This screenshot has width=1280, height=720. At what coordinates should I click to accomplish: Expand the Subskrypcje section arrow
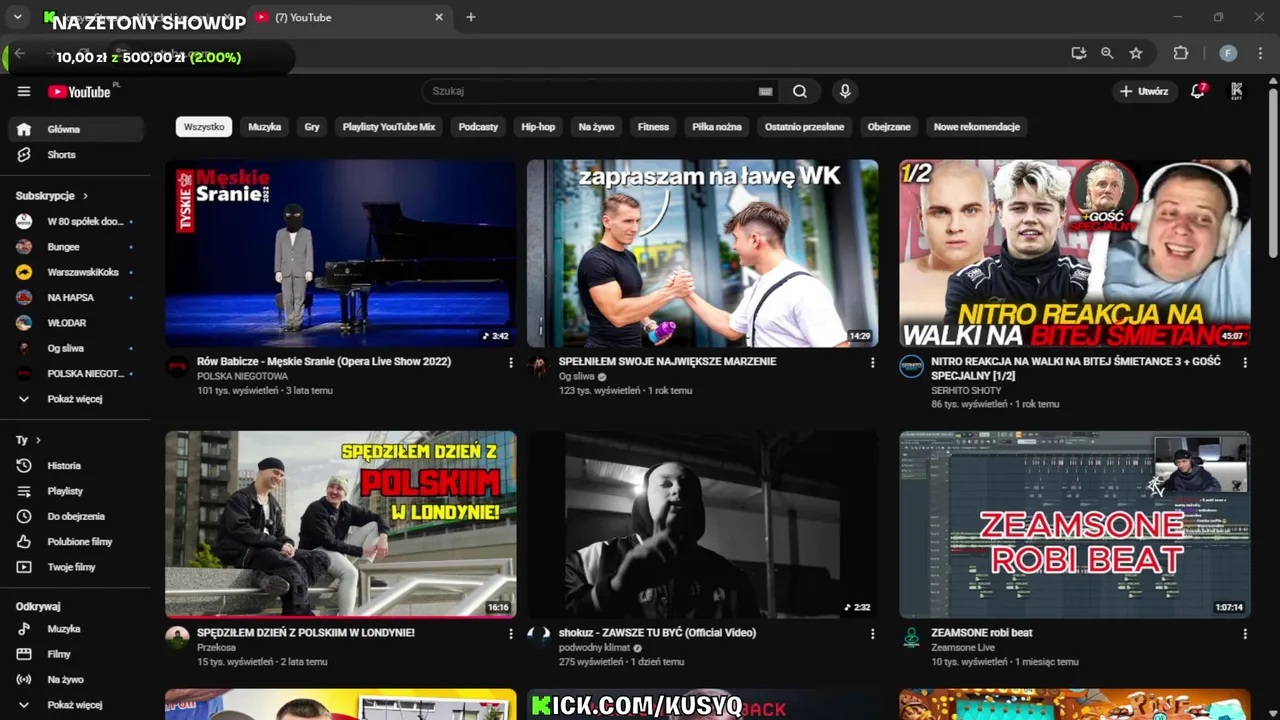pos(85,196)
